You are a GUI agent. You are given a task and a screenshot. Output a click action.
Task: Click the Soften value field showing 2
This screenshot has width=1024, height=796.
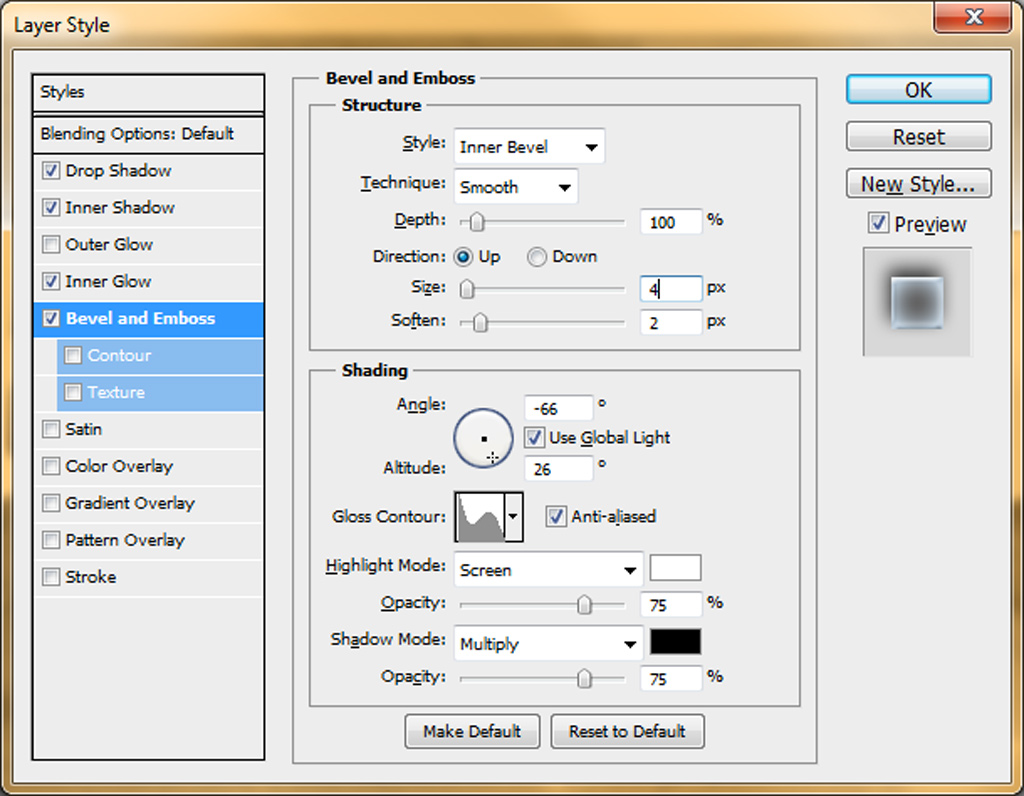(x=671, y=322)
